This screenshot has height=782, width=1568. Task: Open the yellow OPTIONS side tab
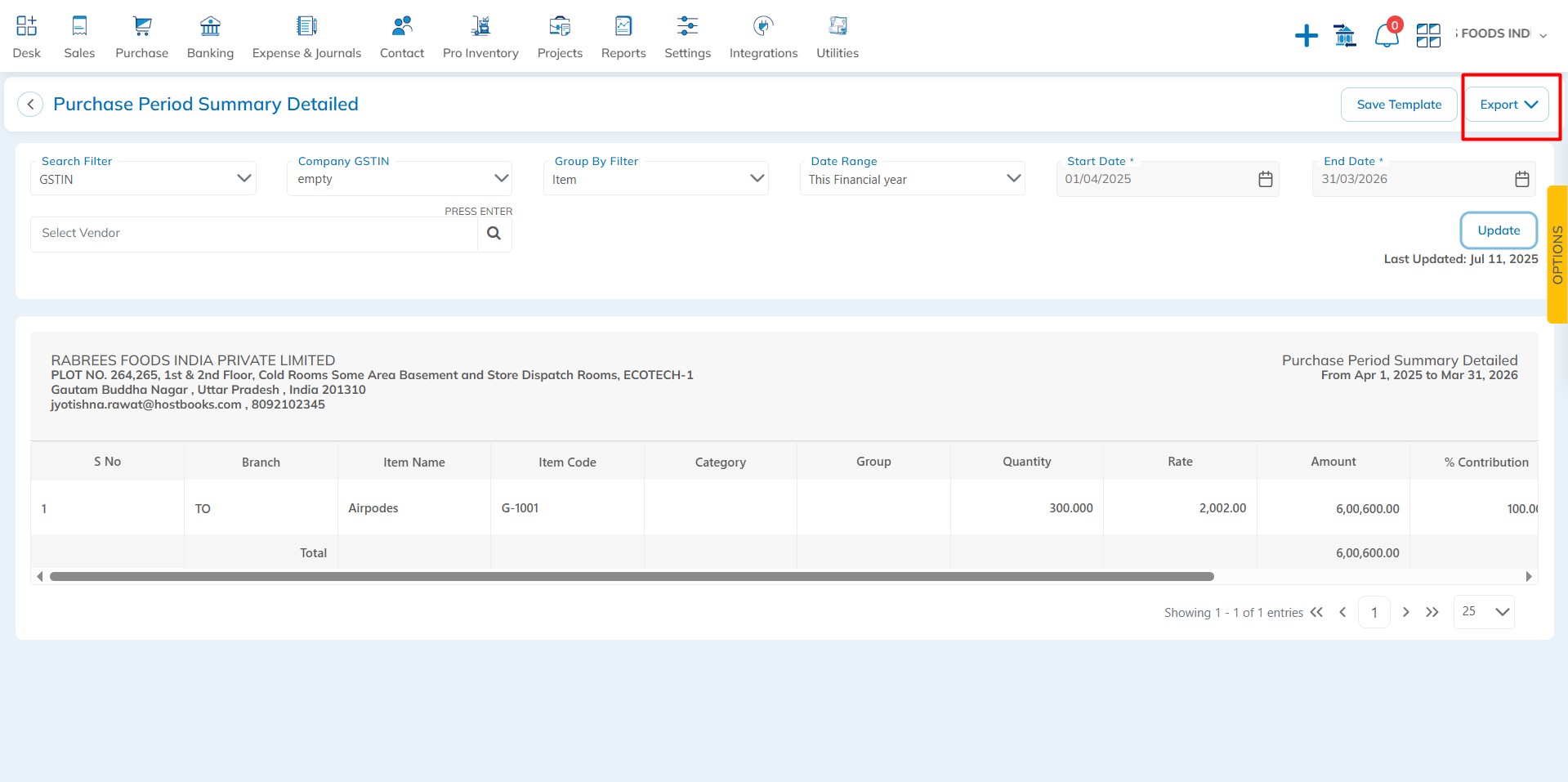pyautogui.click(x=1557, y=254)
